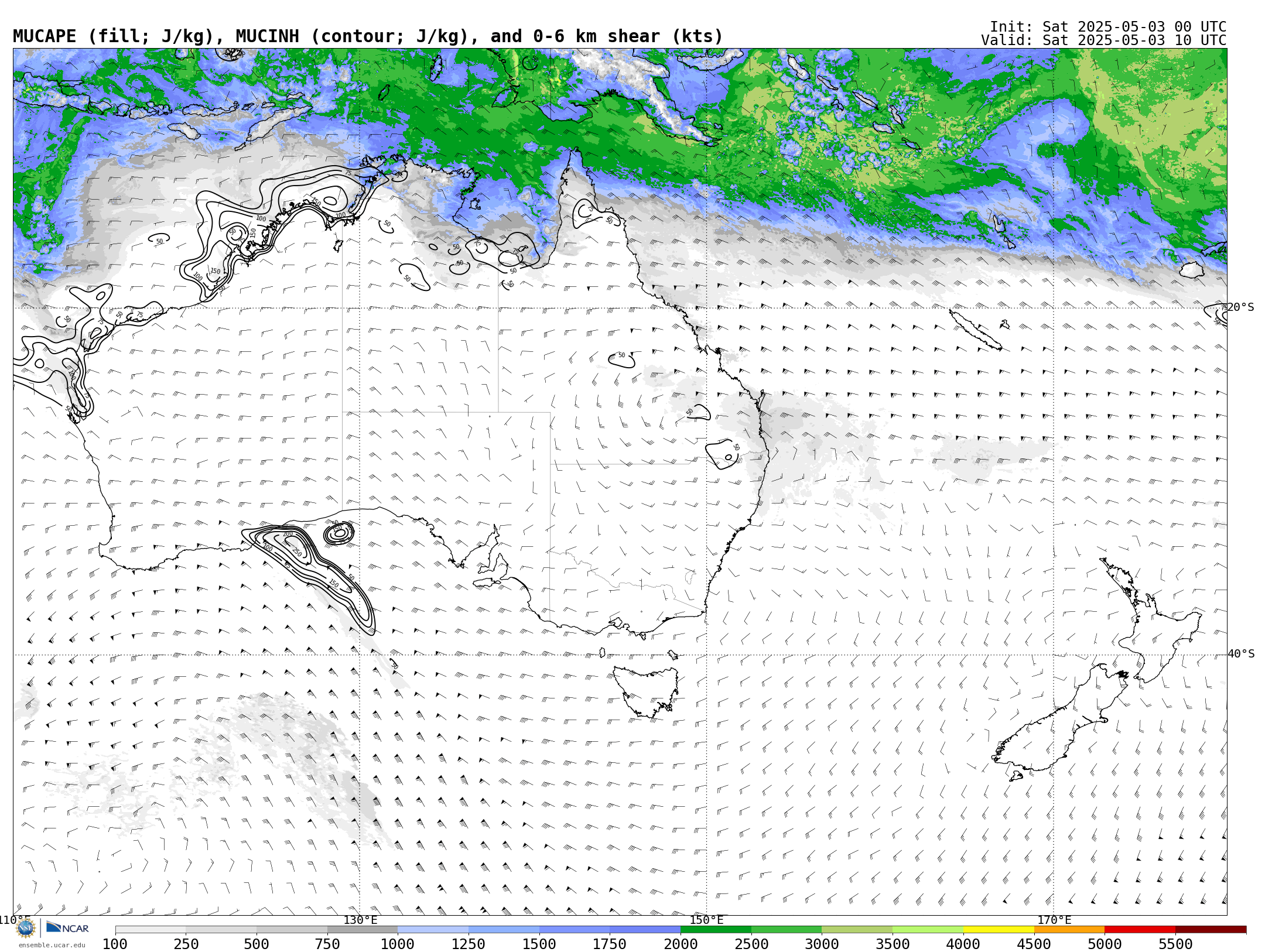The image size is (1265, 952).
Task: Pick the deepest blue 1750–2000 colorbar swatch
Action: pos(645,930)
